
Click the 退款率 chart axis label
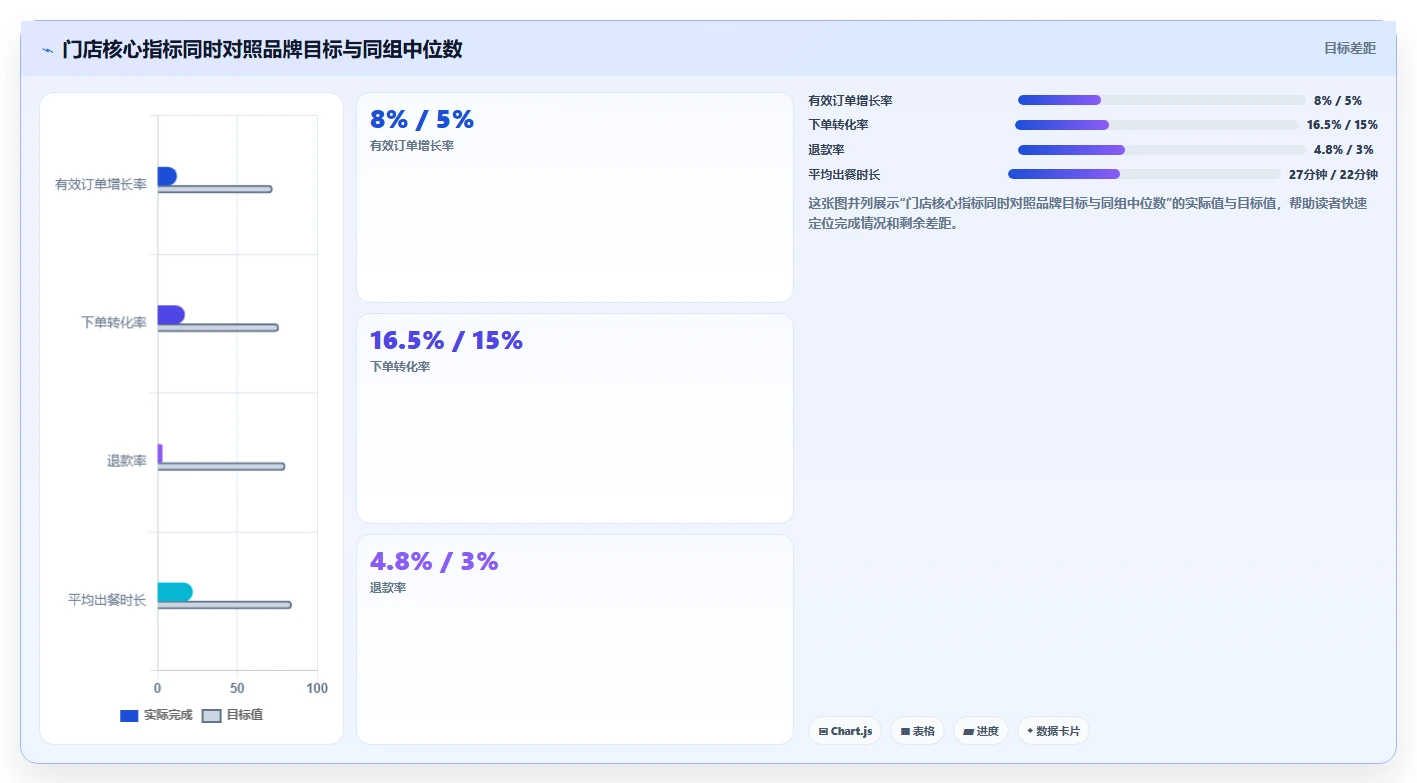click(x=127, y=461)
